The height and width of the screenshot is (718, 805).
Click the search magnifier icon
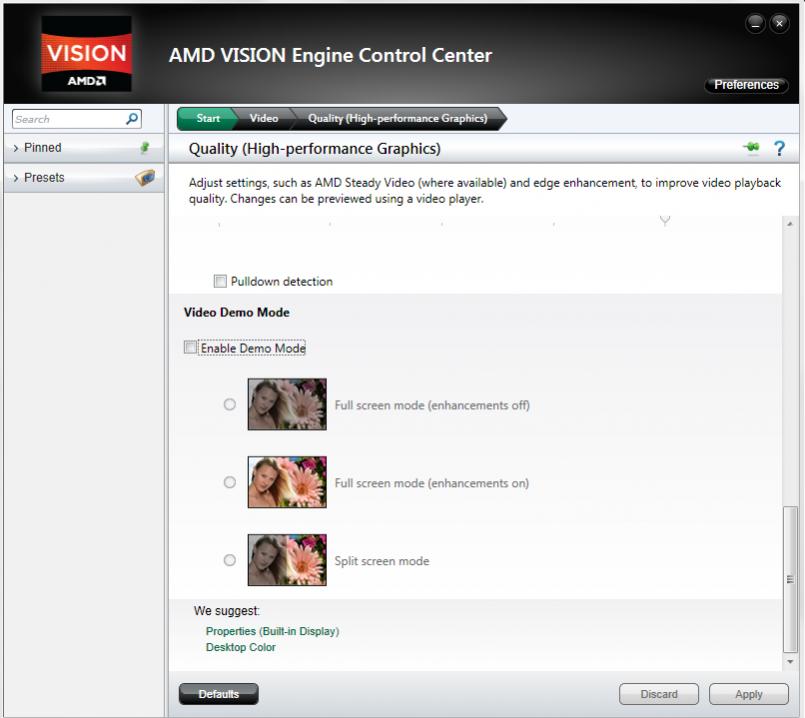click(x=132, y=119)
